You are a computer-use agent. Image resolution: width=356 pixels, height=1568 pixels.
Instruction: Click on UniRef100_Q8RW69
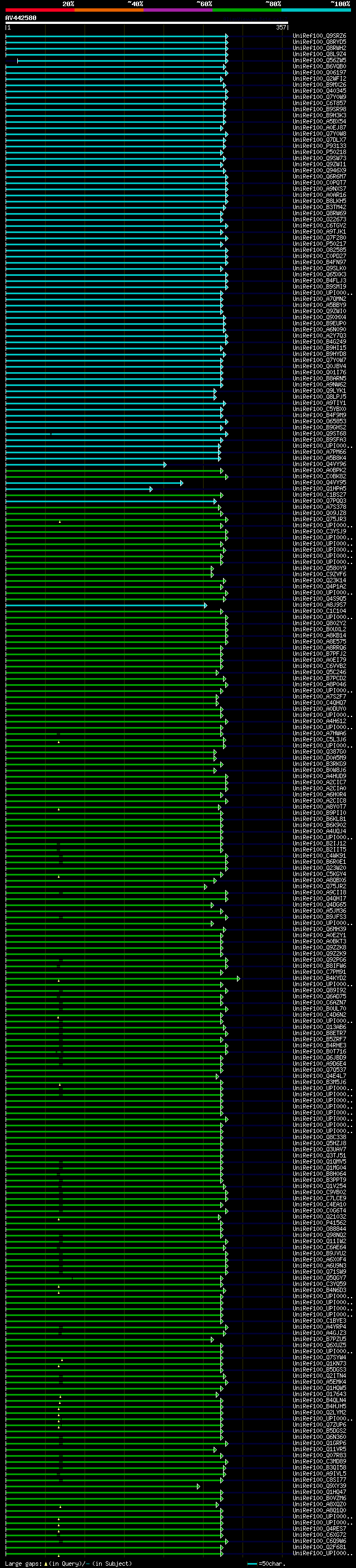(x=319, y=213)
